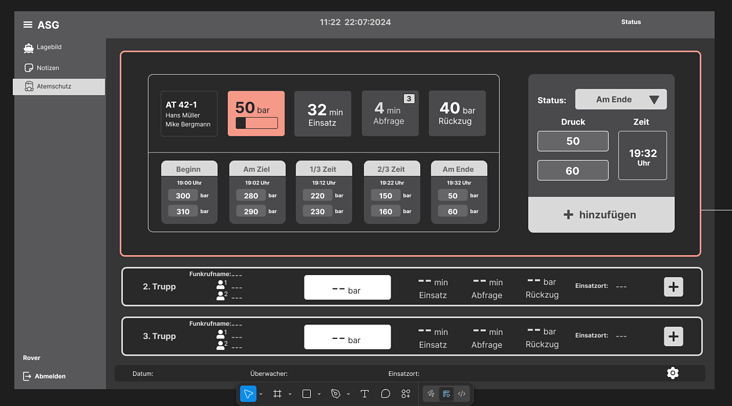732x406 pixels.
Task: Click the hinzufügen button
Action: click(x=600, y=214)
